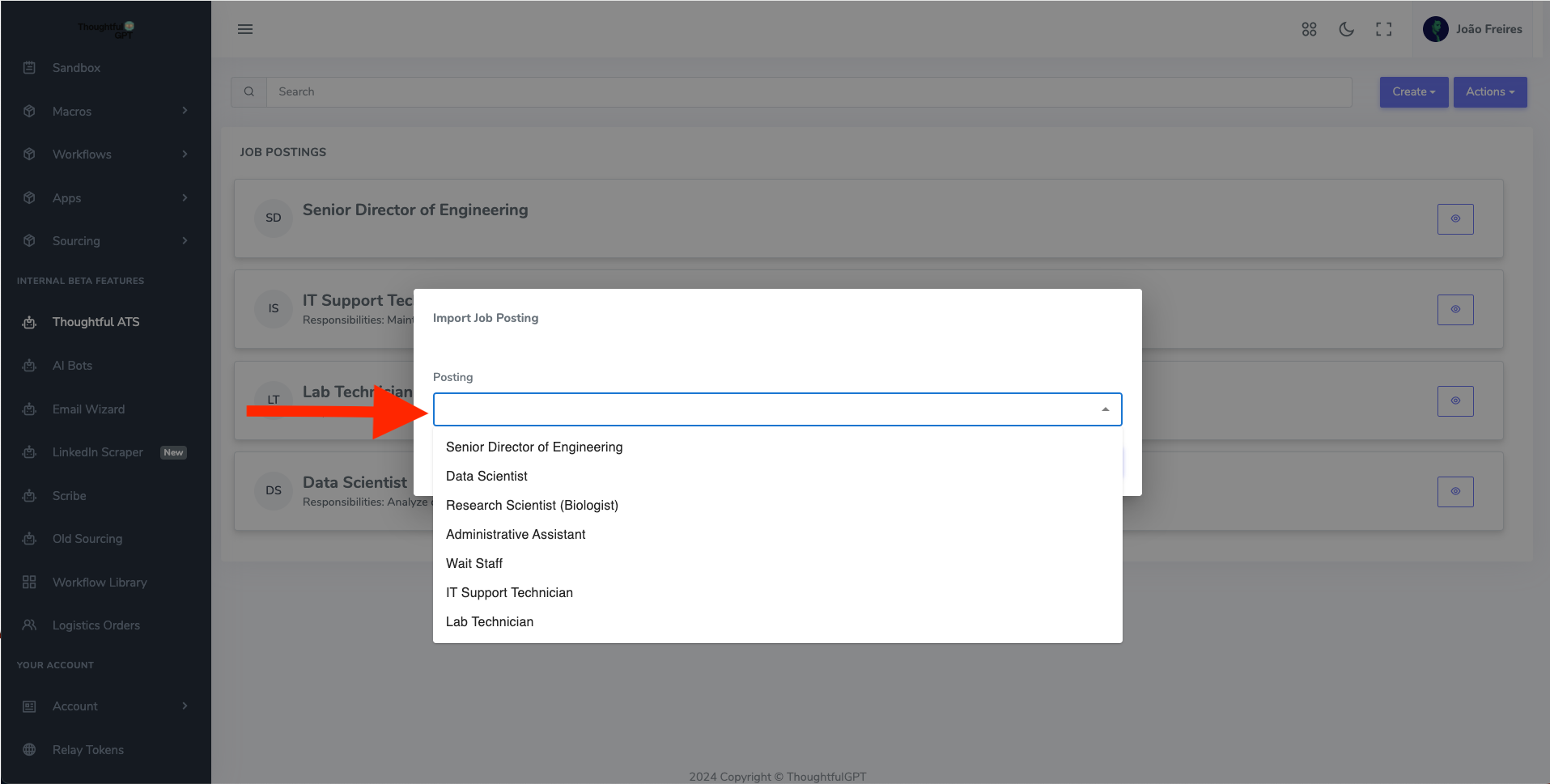Select Research Scientist (Biologist) option
Screen dimensions: 1550x784
(532, 506)
